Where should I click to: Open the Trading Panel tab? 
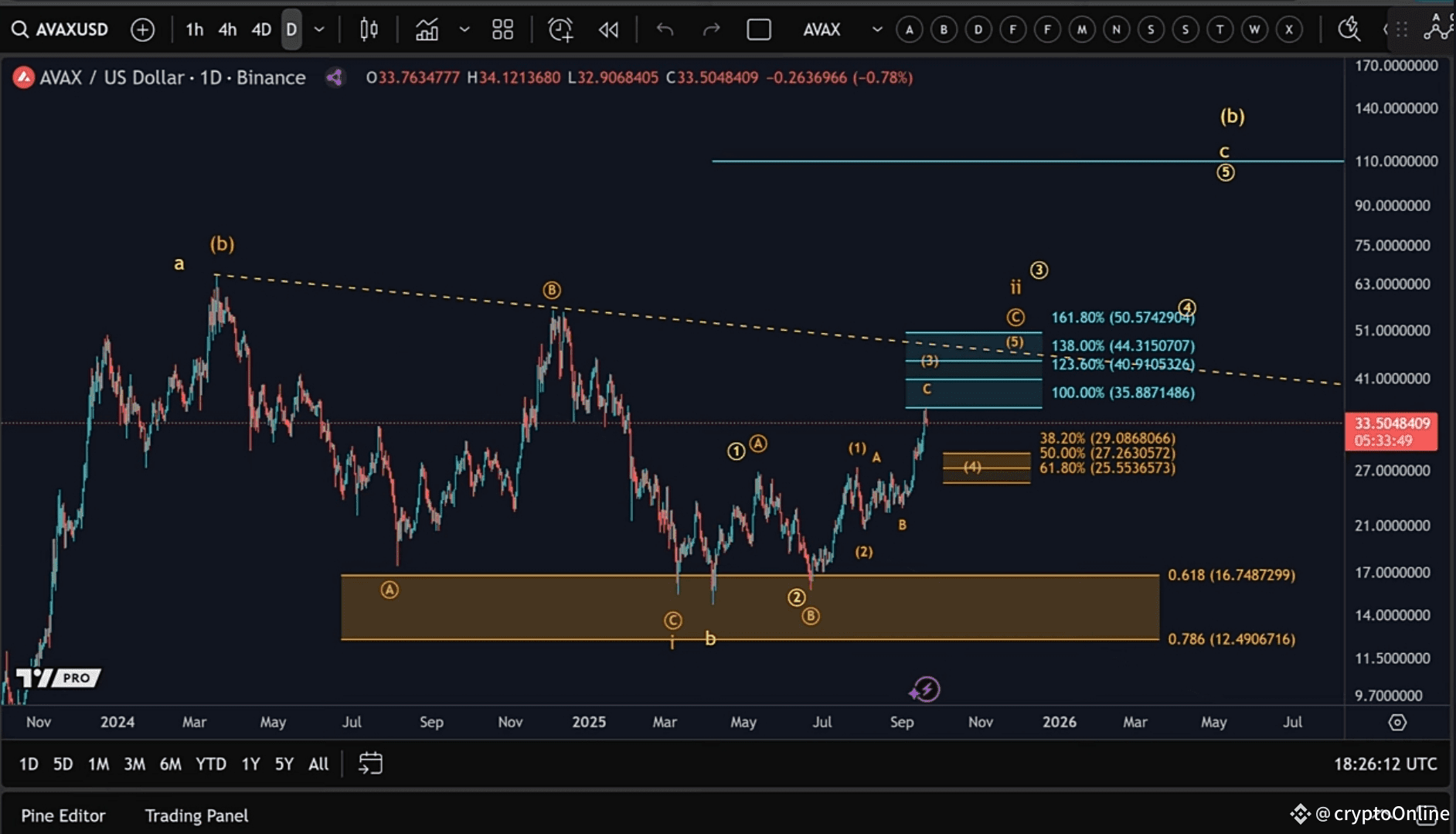[x=196, y=815]
